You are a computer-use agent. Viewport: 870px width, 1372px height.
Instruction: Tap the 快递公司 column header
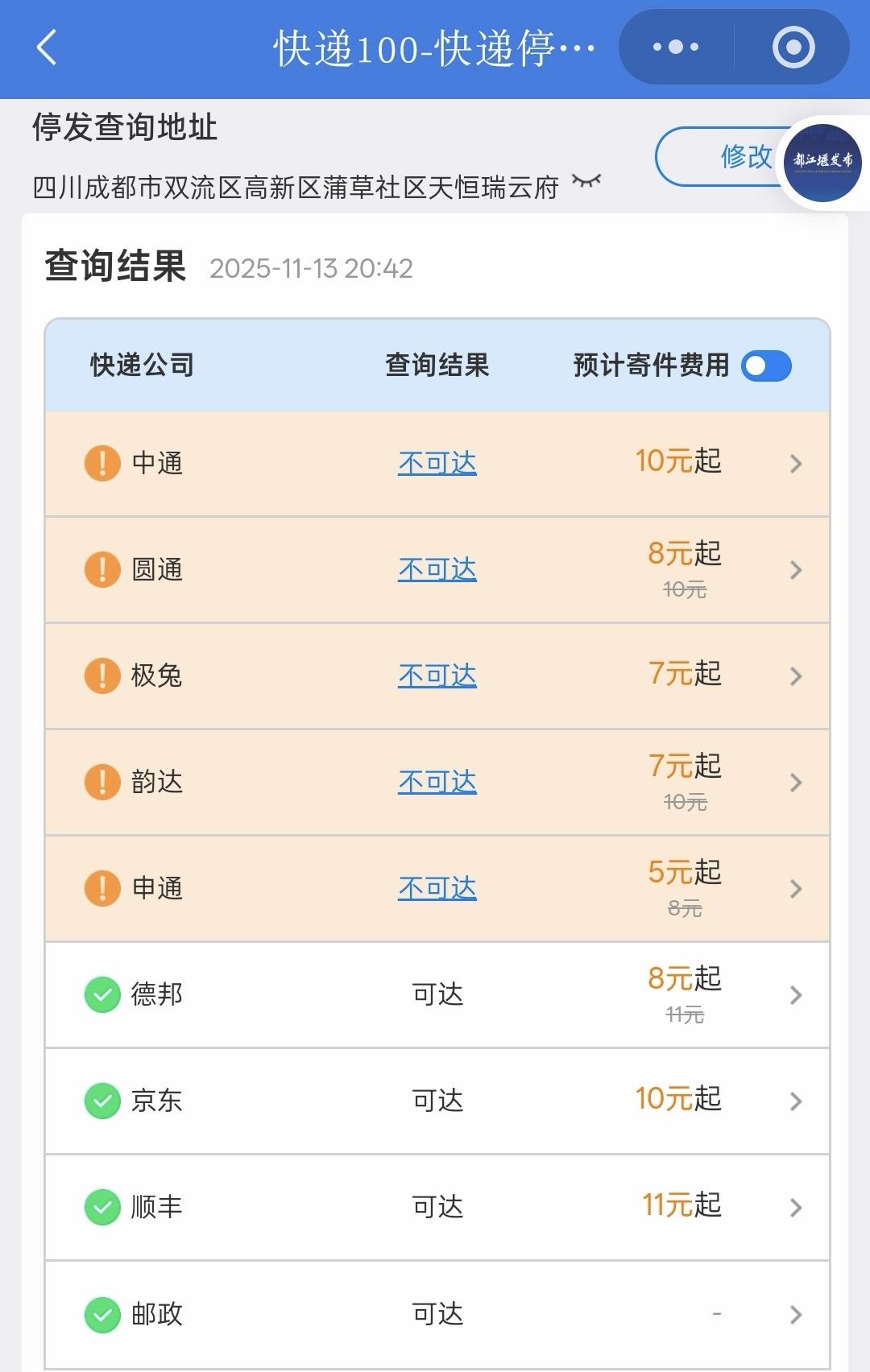click(x=142, y=366)
